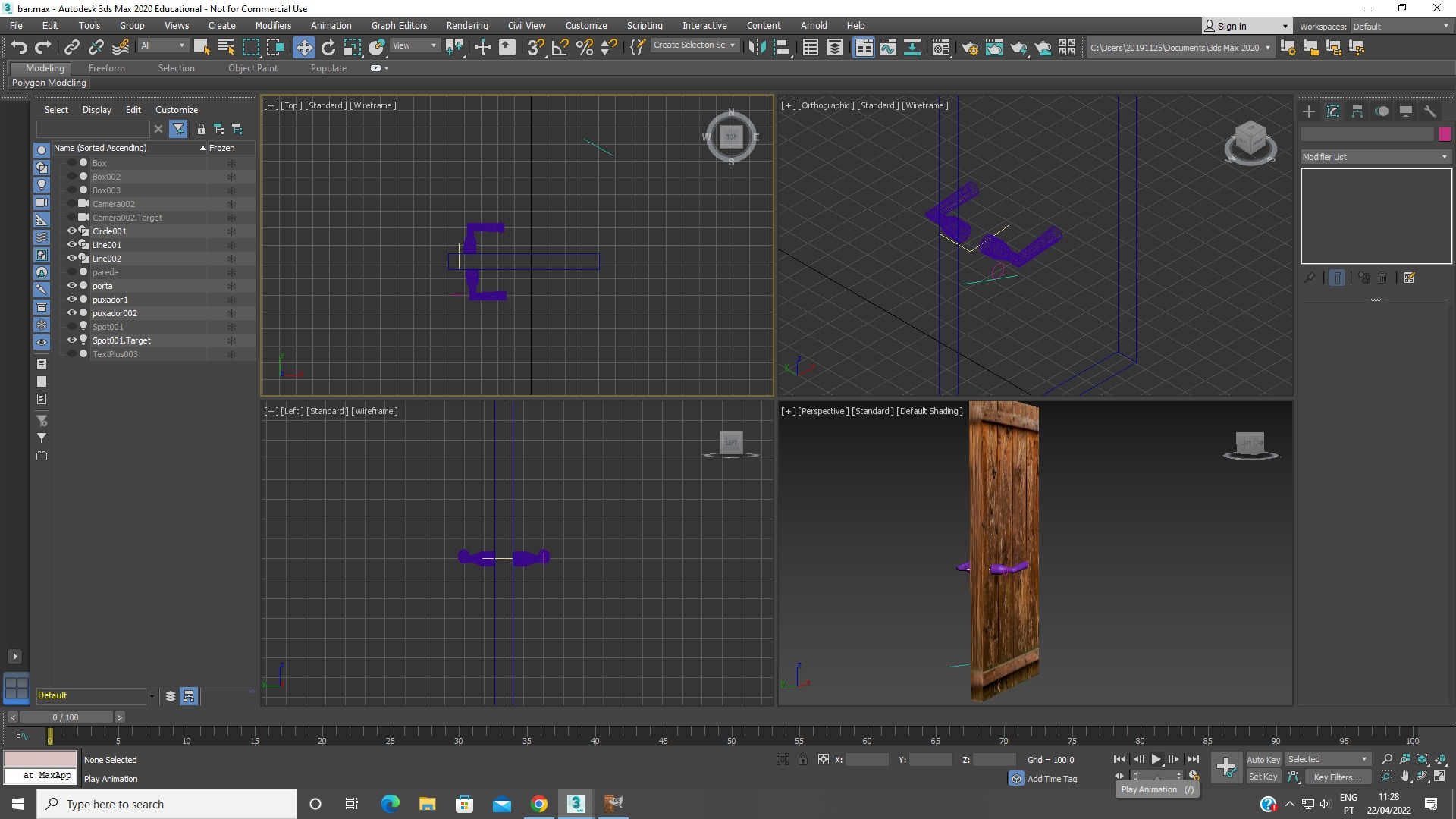Click the Undo arrow icon
Screen dimensions: 1456x819
pos(19,47)
